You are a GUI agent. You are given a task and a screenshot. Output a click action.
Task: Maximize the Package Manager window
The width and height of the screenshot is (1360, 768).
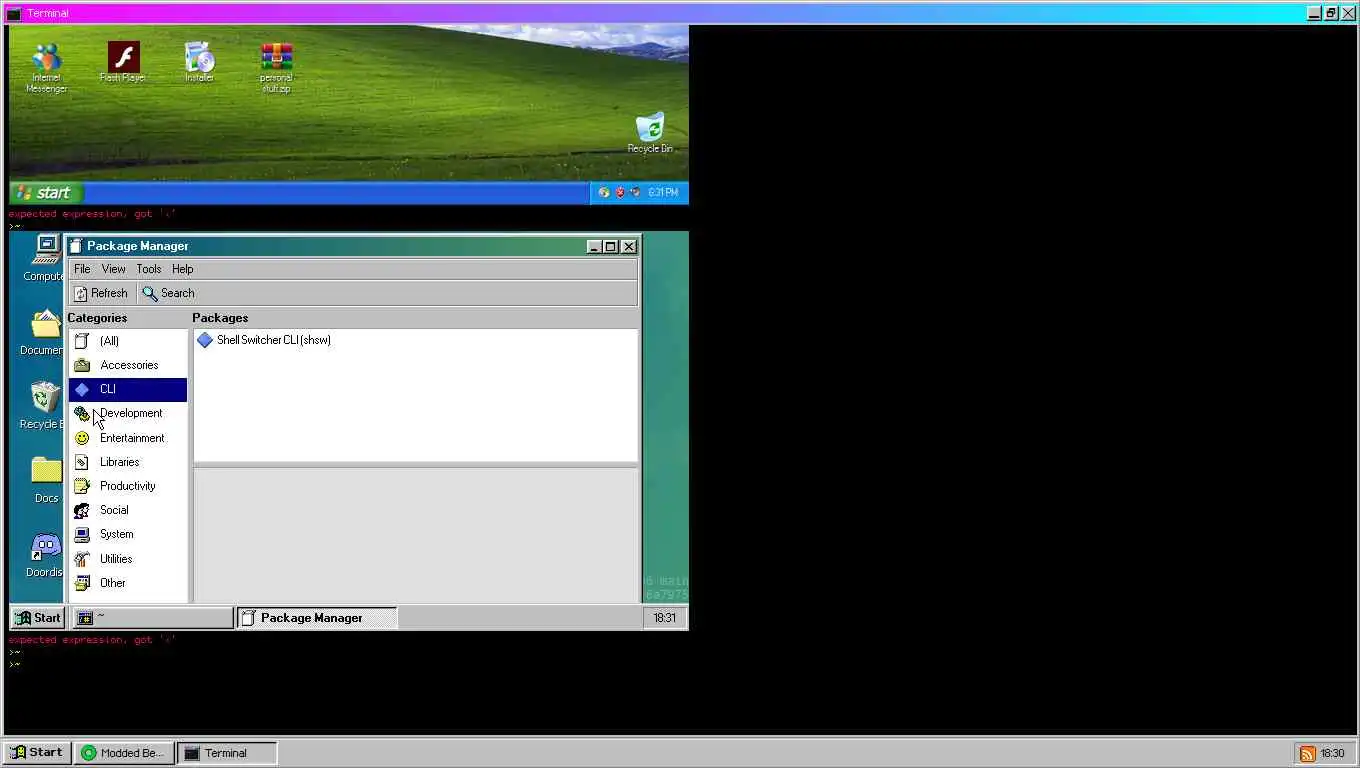[610, 246]
